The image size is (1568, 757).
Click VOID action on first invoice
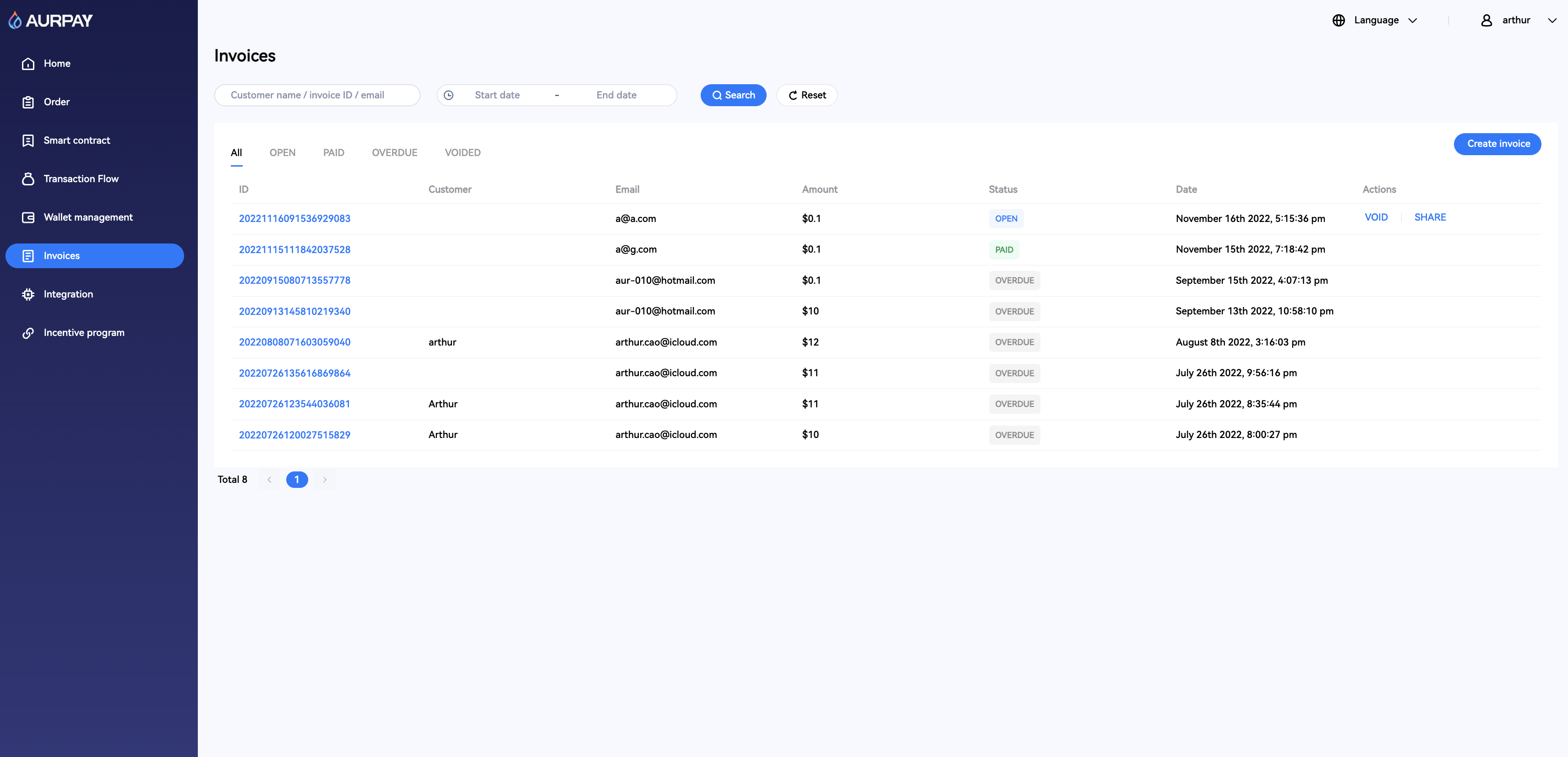1376,217
